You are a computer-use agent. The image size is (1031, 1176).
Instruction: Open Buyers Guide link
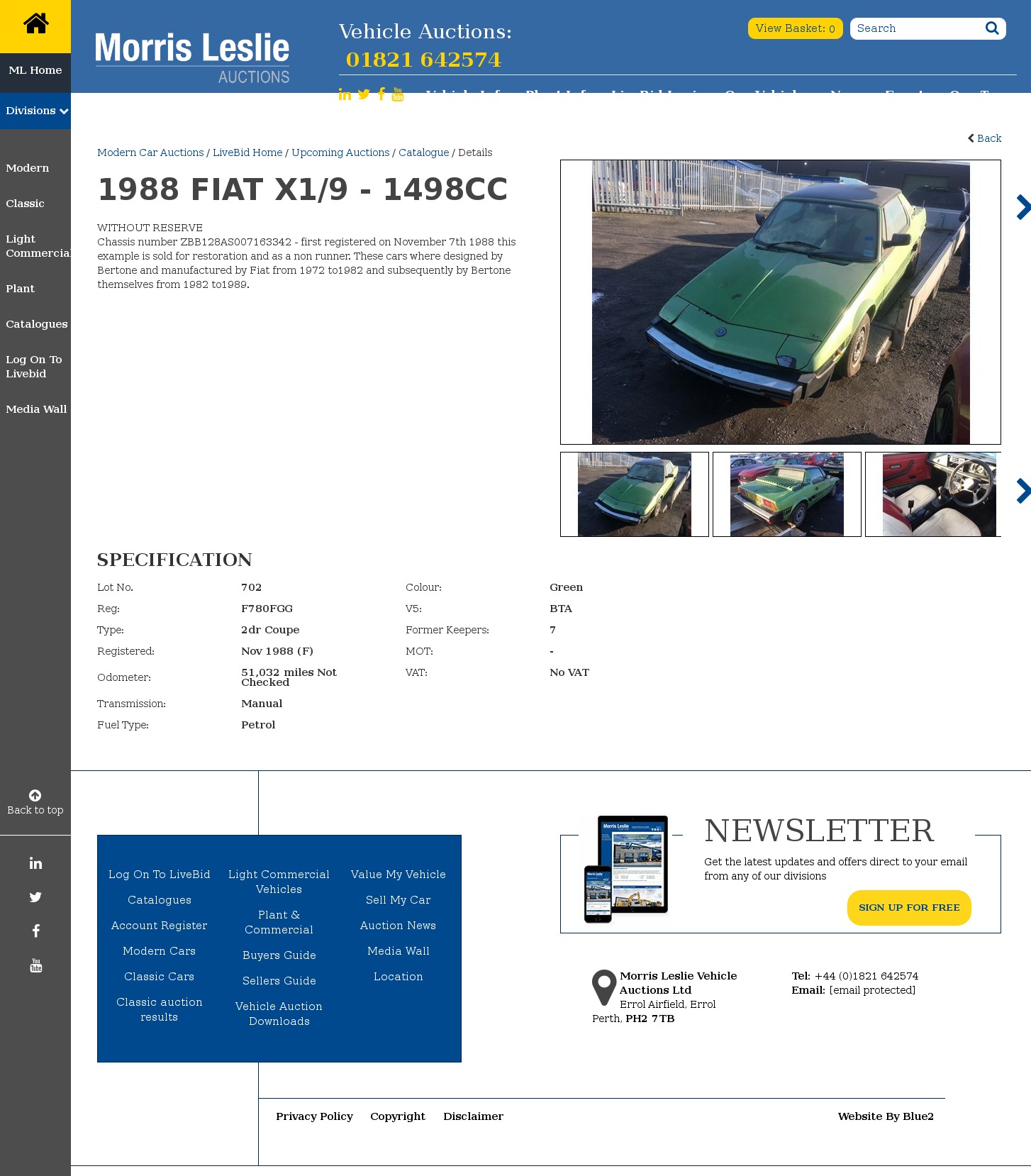(279, 955)
